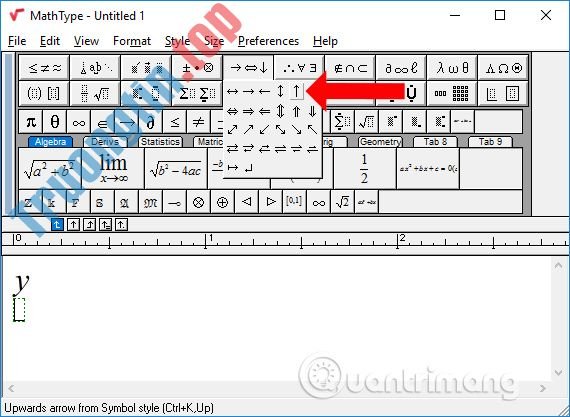Insert the south-east single arrow symbol
The height and width of the screenshot is (417, 570).
point(297,129)
